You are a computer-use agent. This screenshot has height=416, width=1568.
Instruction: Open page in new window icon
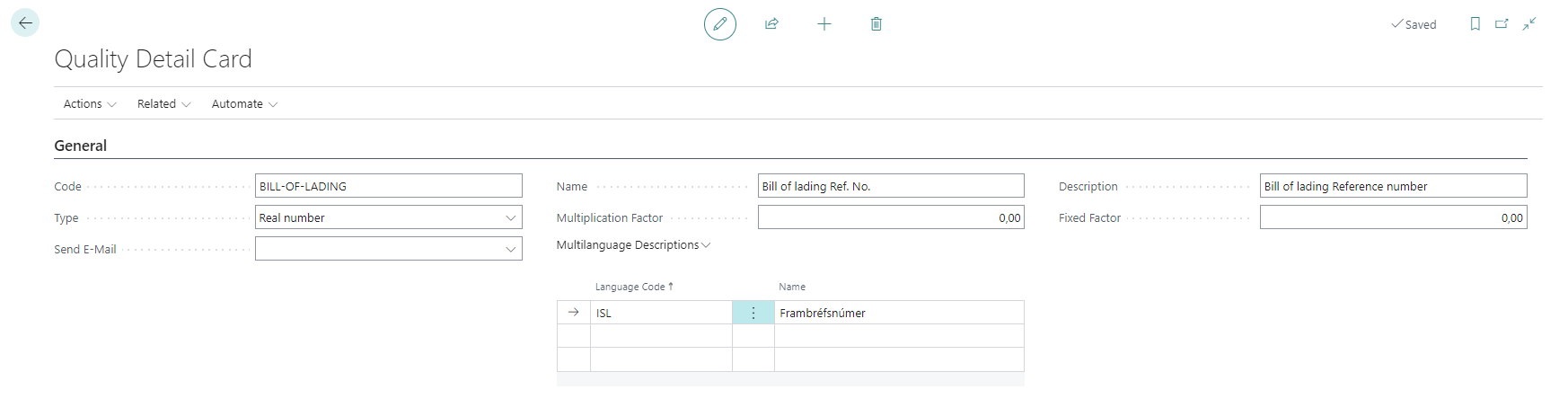1502,24
